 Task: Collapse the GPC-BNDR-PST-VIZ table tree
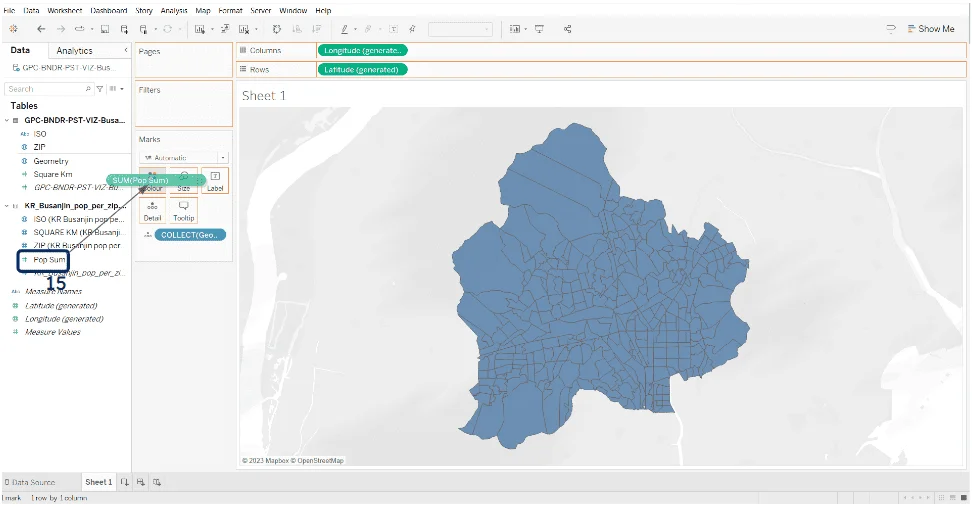point(6,120)
